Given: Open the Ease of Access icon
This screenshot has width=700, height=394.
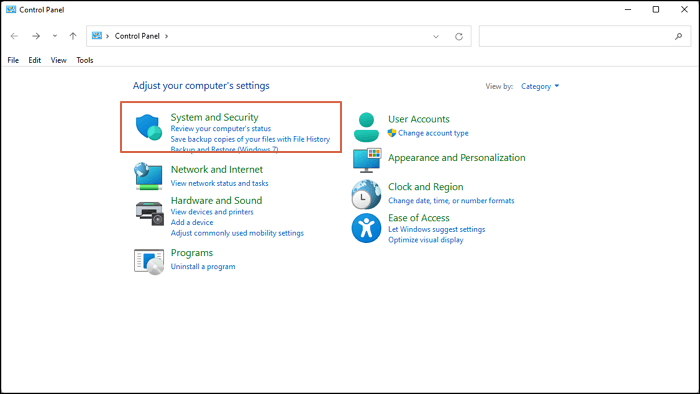Looking at the screenshot, I should [366, 228].
